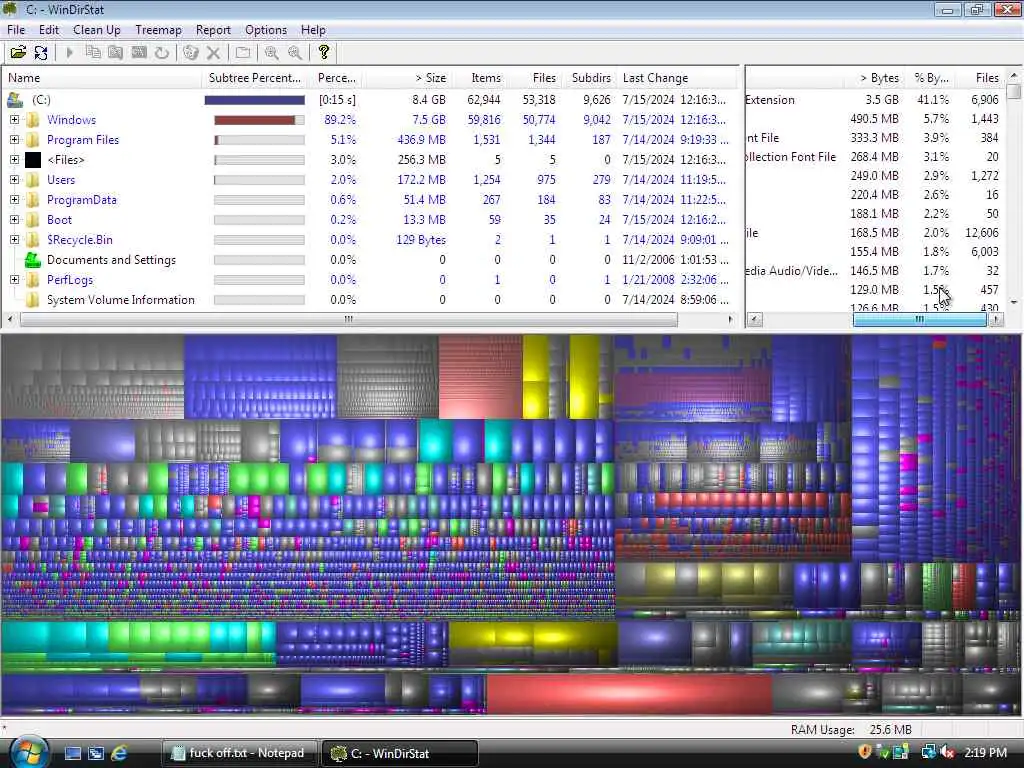Image resolution: width=1024 pixels, height=768 pixels.
Task: Sort extension list by Files column header
Action: 980,78
